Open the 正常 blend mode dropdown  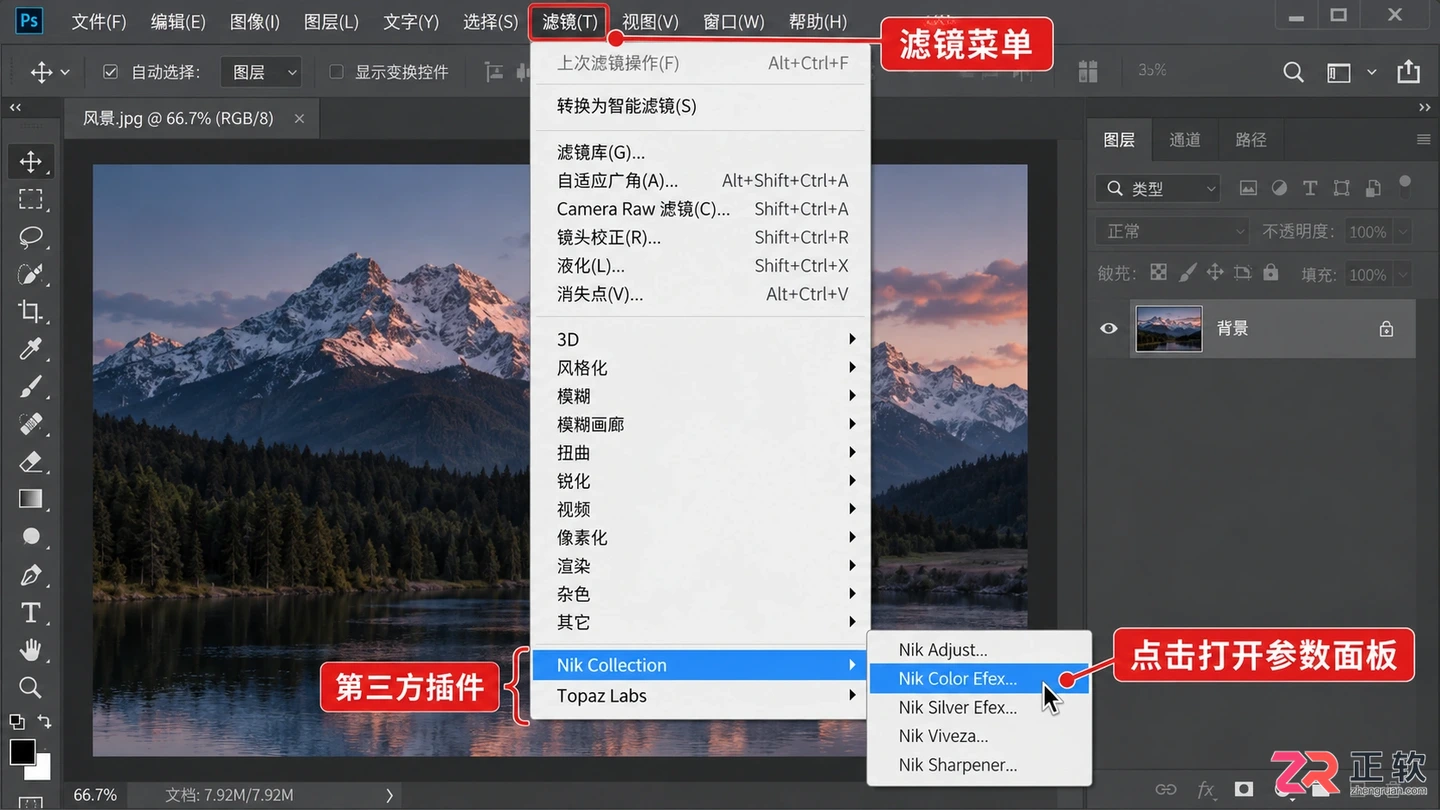coord(1172,231)
